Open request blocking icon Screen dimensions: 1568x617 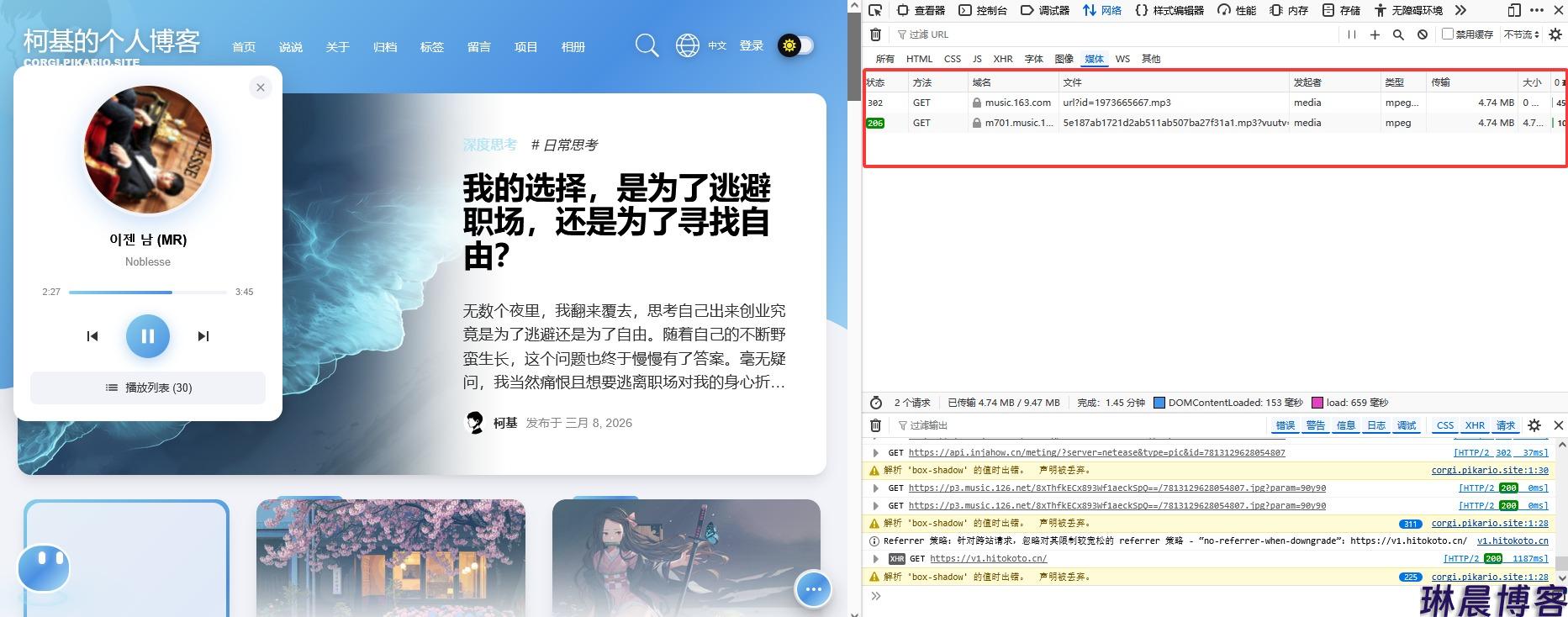point(1423,34)
